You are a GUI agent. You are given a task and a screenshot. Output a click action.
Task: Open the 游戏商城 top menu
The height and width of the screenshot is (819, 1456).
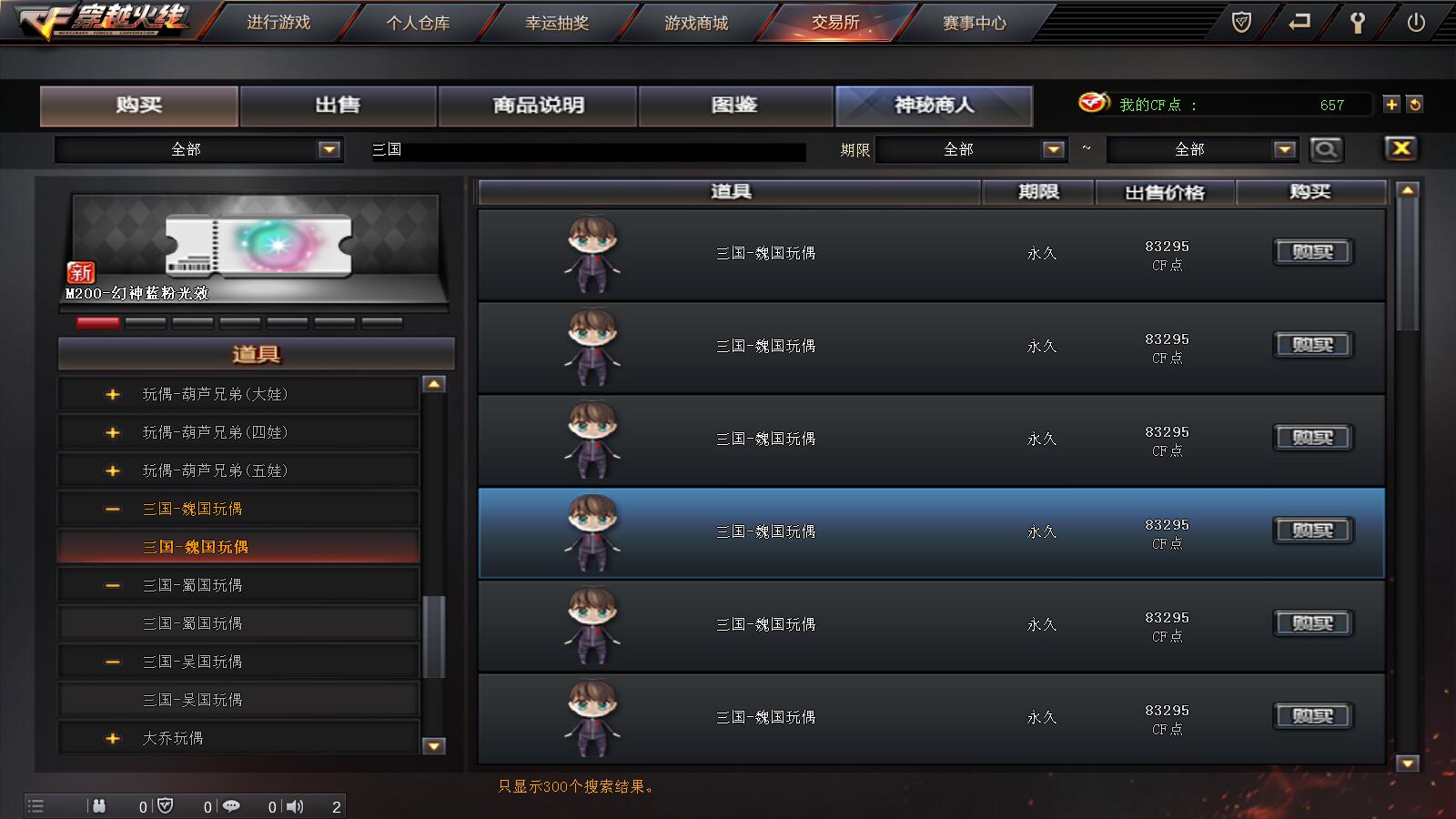click(x=696, y=23)
